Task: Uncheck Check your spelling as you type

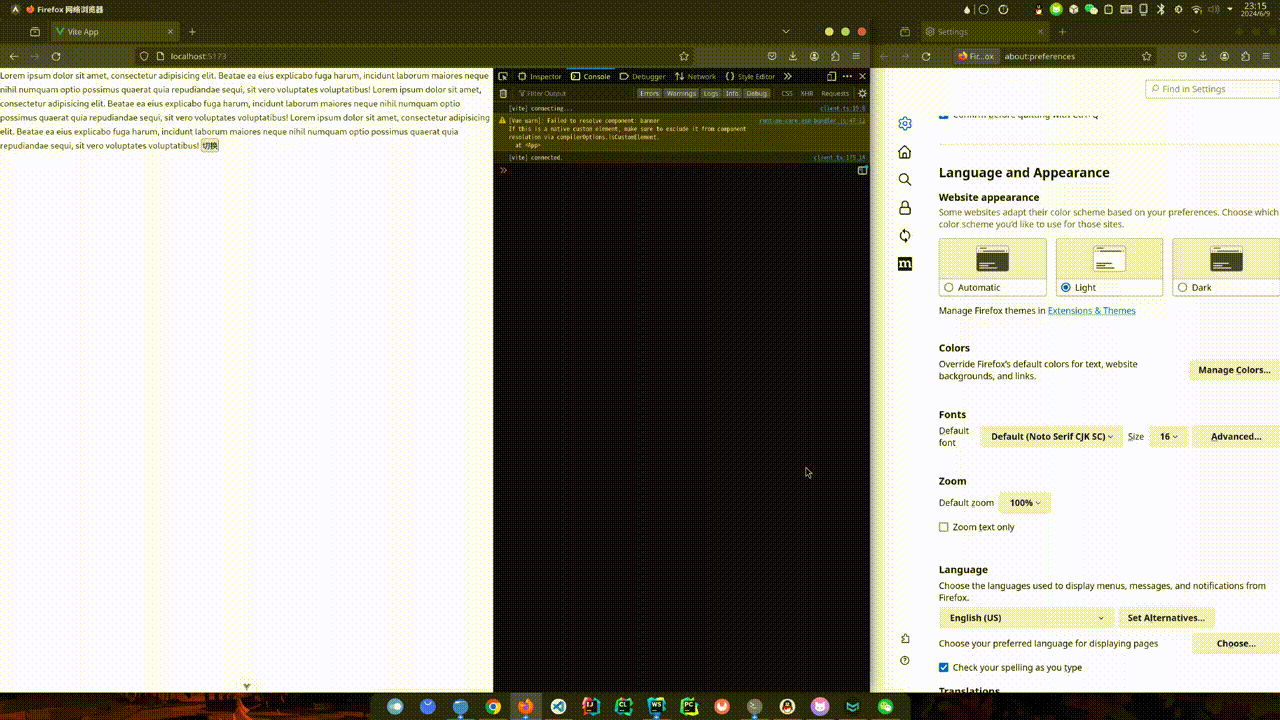Action: (944, 667)
